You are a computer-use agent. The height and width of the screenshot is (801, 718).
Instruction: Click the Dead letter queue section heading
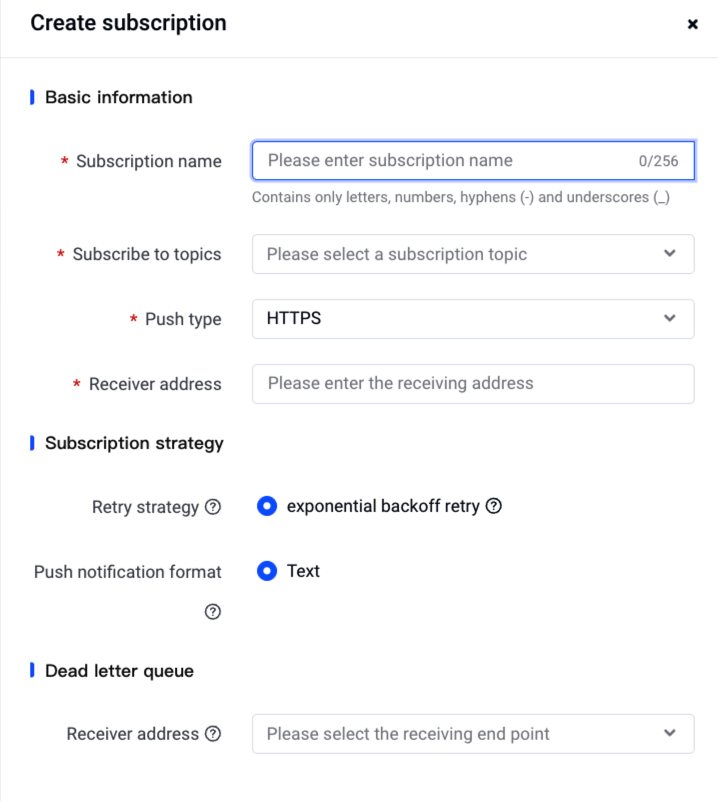pyautogui.click(x=119, y=671)
